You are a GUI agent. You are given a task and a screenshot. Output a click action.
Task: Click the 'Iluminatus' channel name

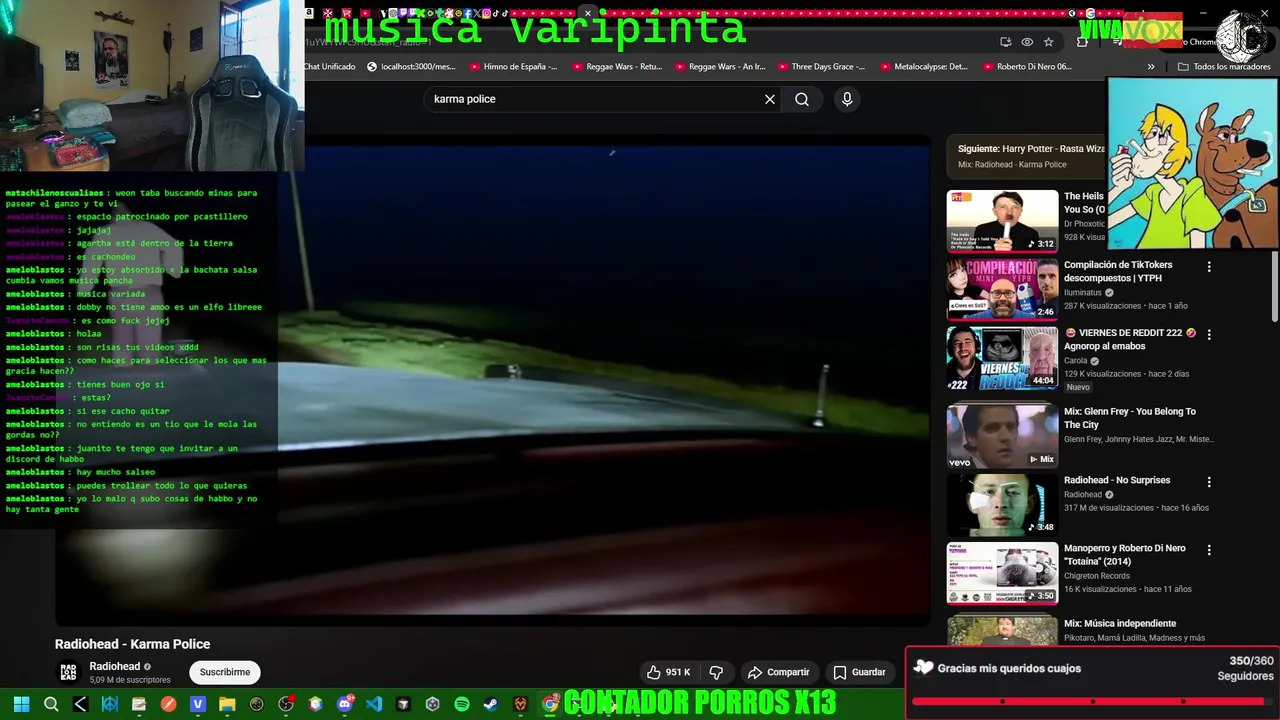coord(1084,293)
